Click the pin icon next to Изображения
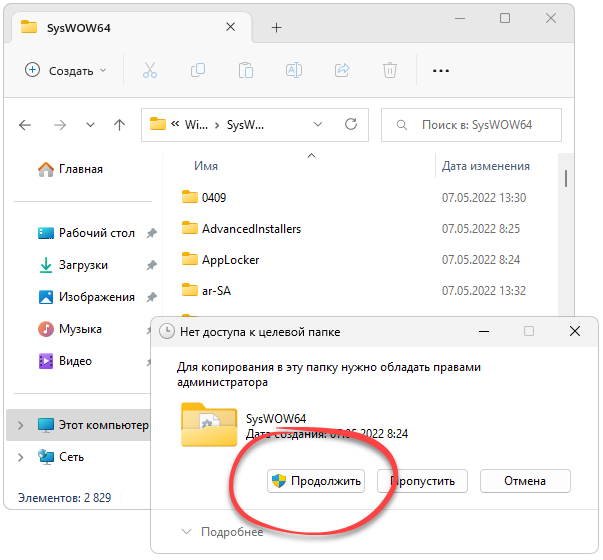This screenshot has width=603, height=560. (152, 297)
